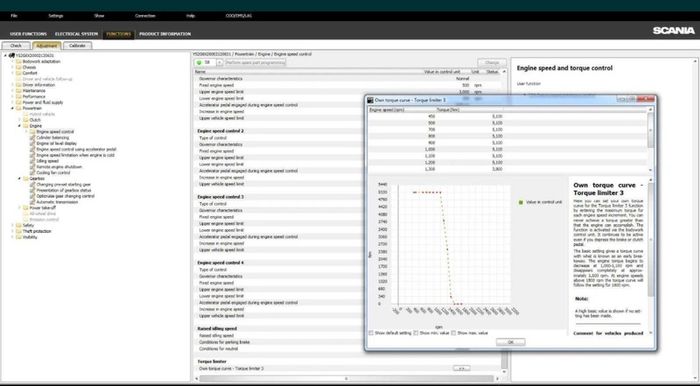
Task: Click Driver information folder icon
Action: click(x=19, y=85)
